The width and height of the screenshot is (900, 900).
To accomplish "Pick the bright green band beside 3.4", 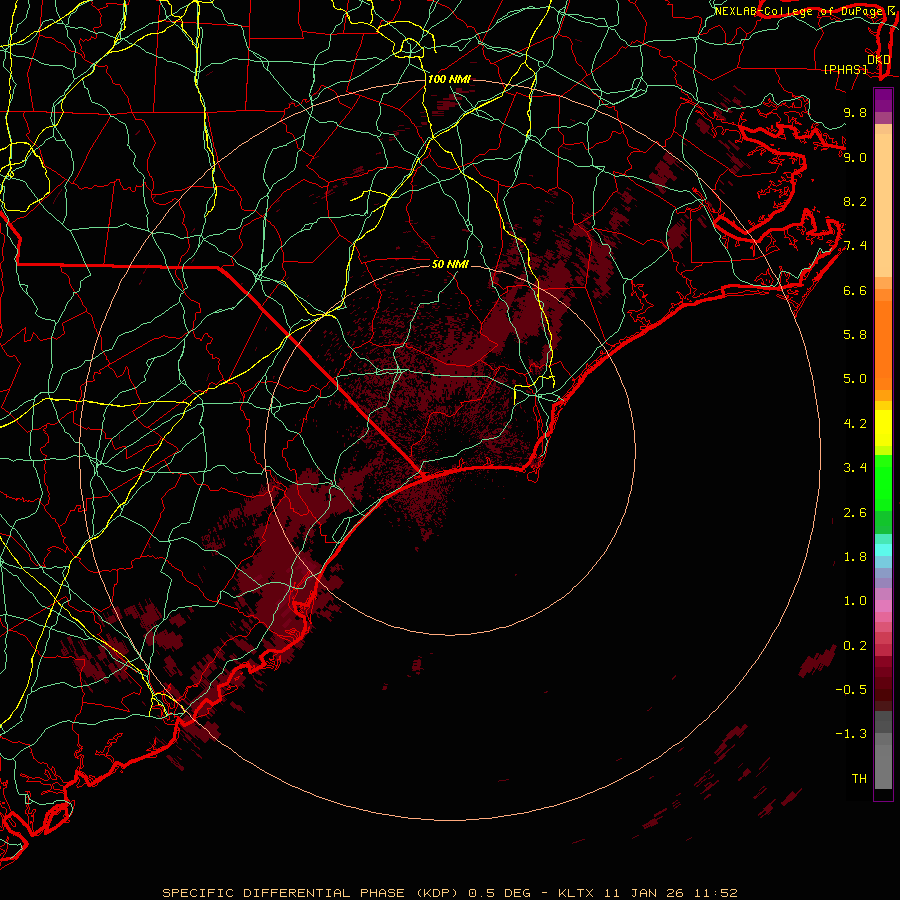I will click(883, 482).
